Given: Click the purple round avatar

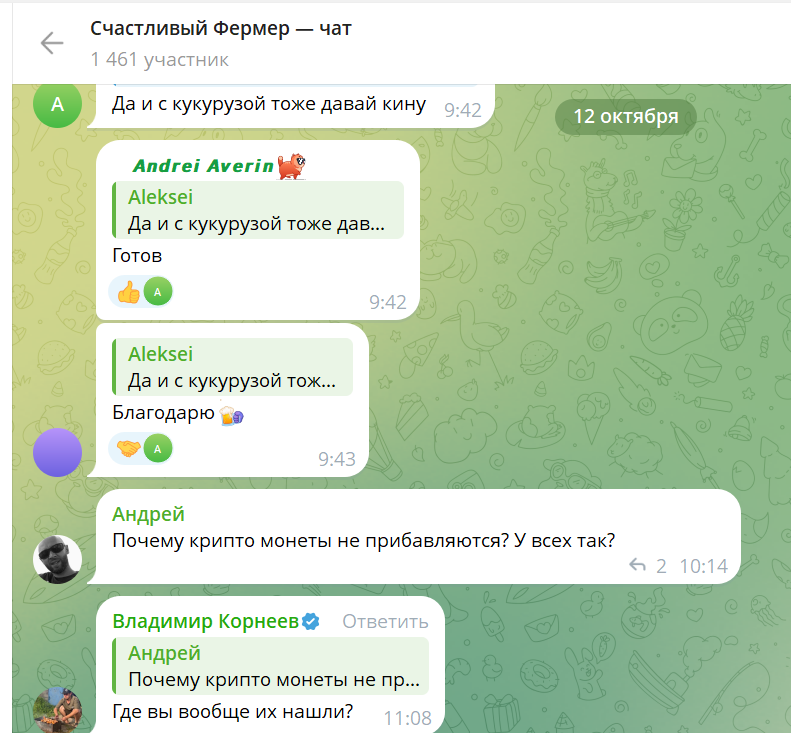Looking at the screenshot, I should point(58,453).
